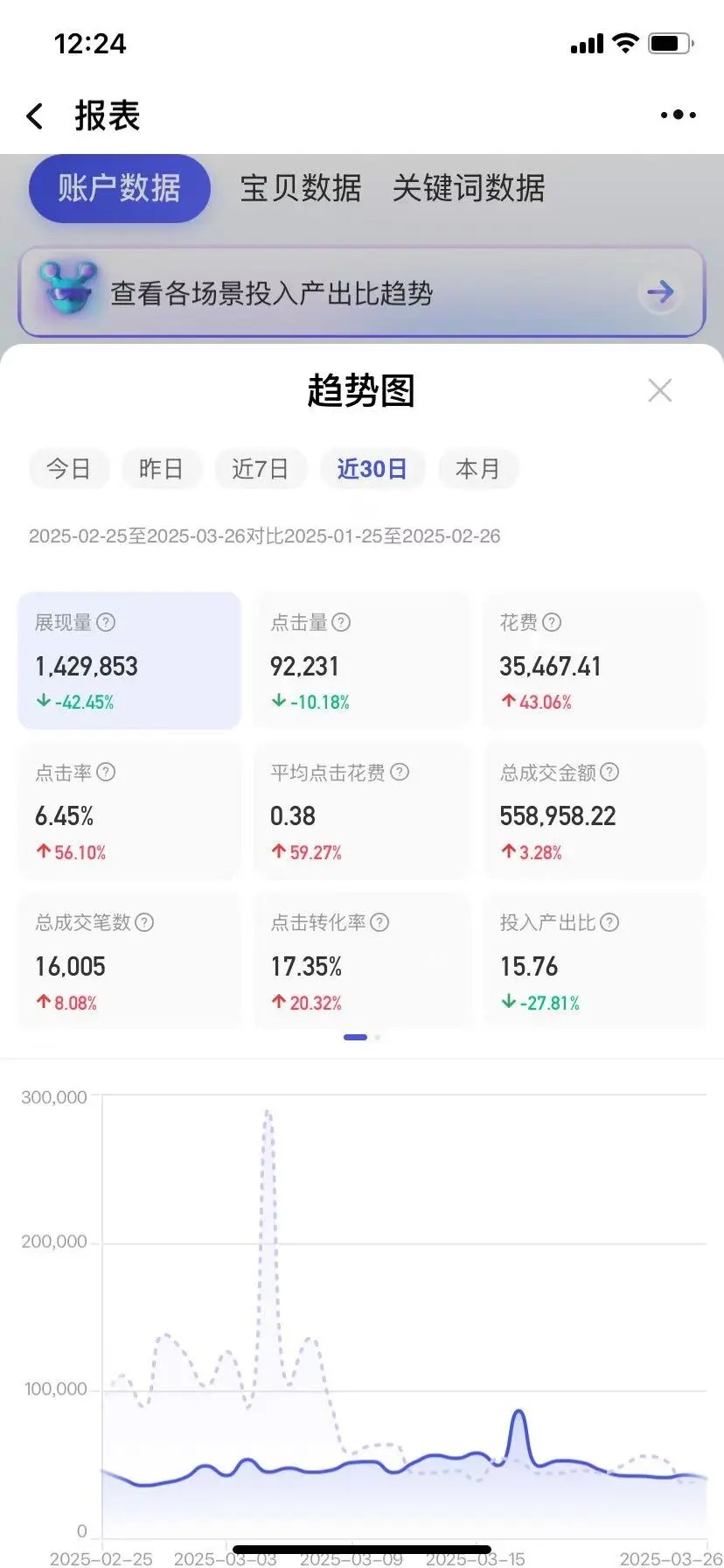Select the 花费 metric card
This screenshot has height=1568, width=724.
click(x=595, y=661)
